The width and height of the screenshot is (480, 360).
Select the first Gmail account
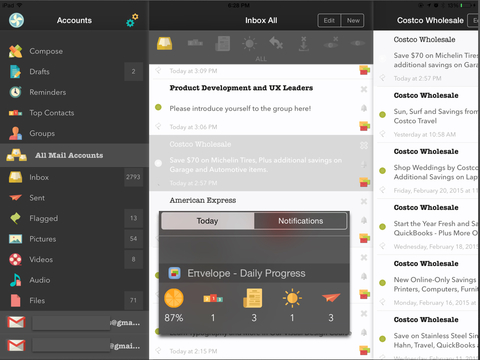tap(74, 322)
